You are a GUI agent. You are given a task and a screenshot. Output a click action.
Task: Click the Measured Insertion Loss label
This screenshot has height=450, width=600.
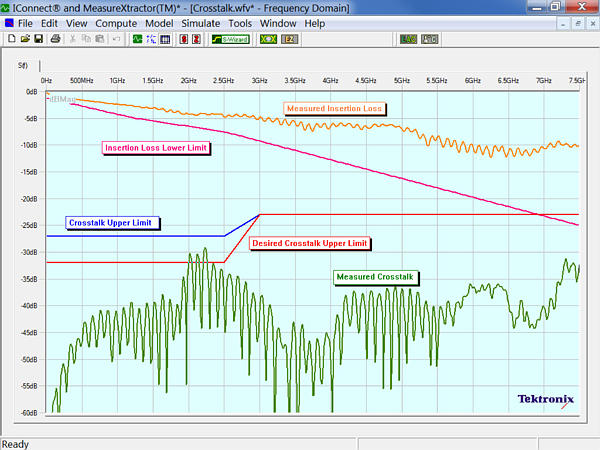tap(334, 109)
